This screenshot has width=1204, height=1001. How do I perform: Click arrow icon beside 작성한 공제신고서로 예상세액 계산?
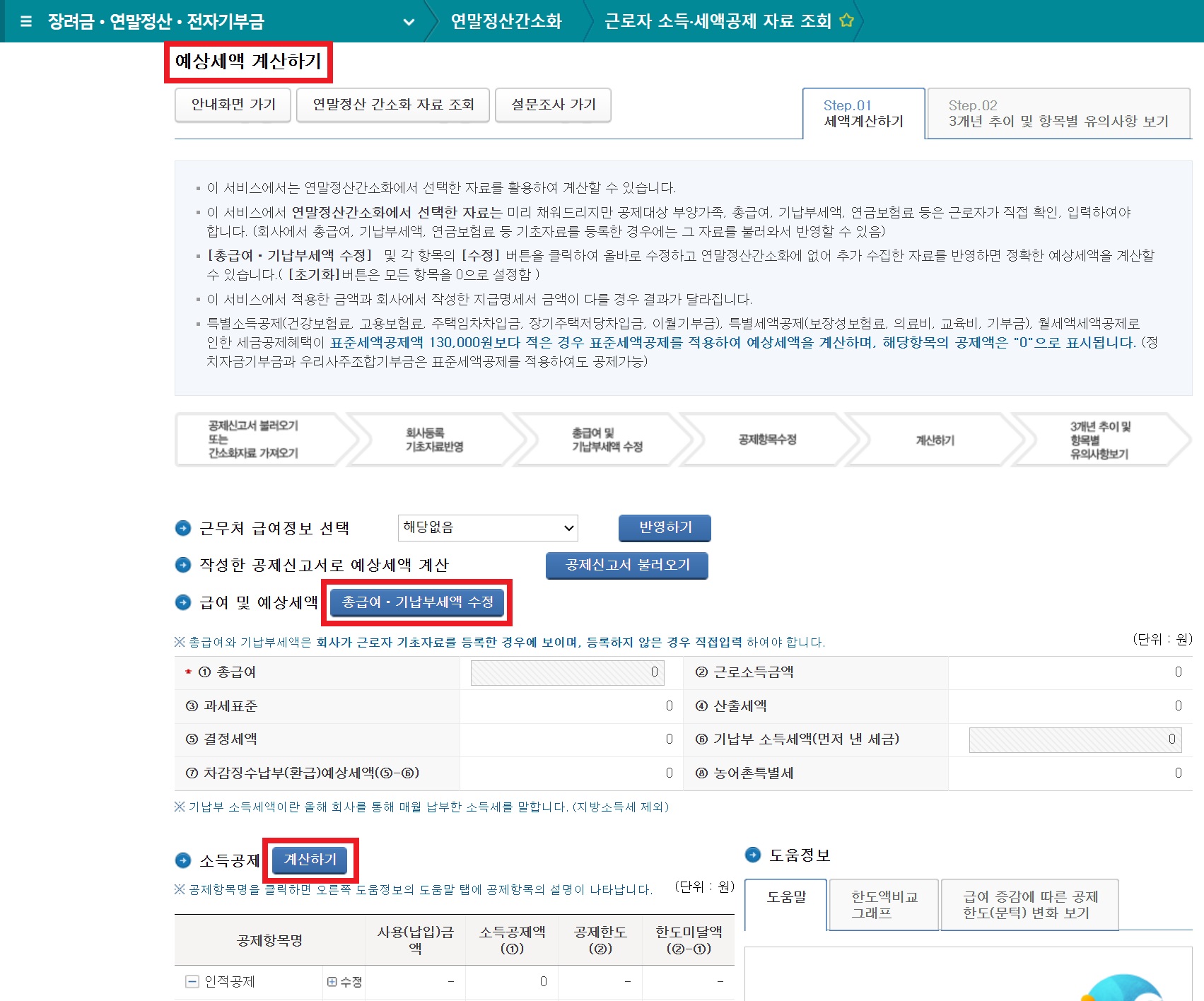click(x=183, y=565)
